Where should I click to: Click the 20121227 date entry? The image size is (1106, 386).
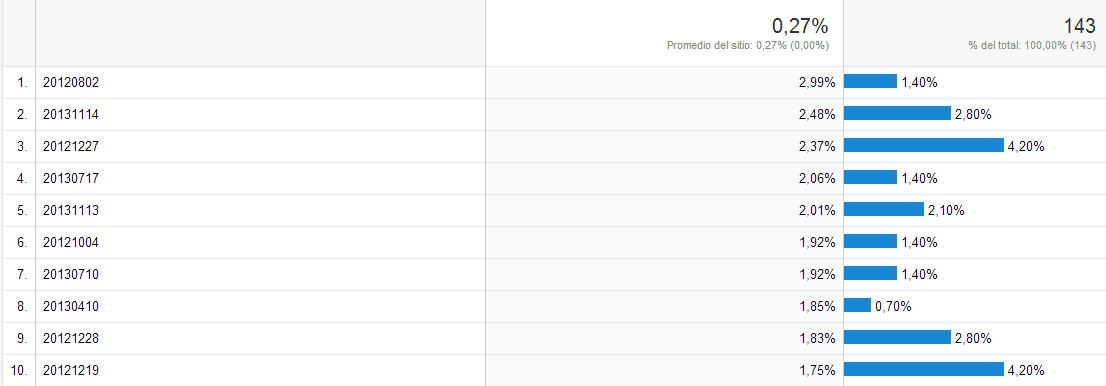point(71,146)
